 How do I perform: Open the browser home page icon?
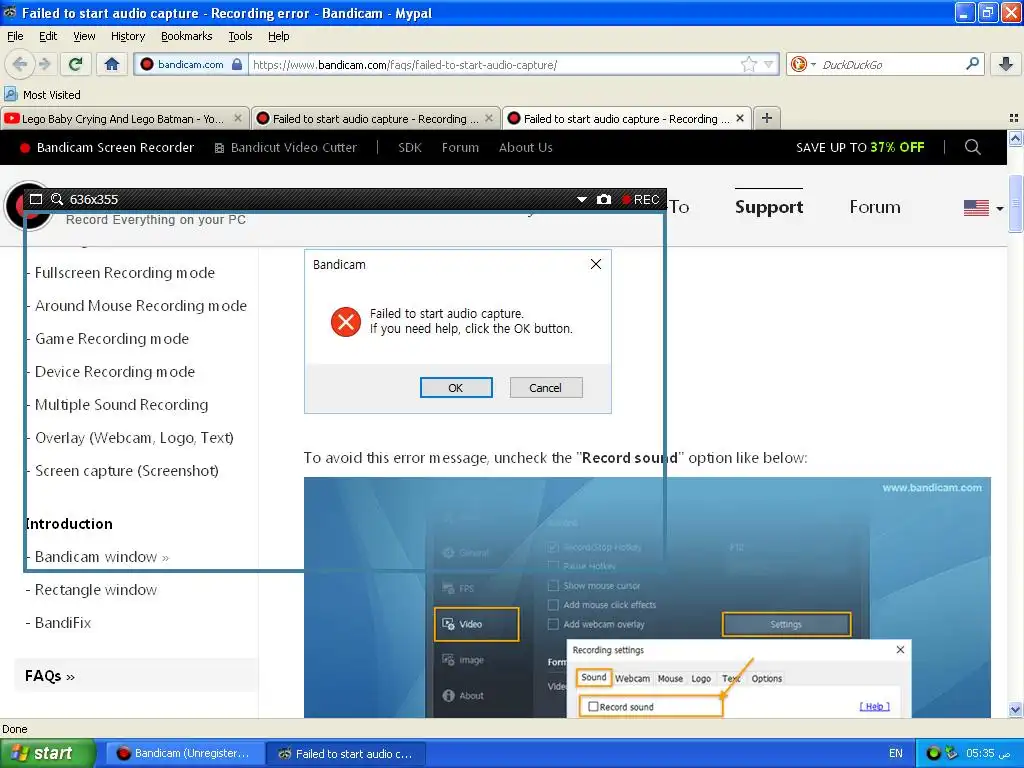[112, 64]
